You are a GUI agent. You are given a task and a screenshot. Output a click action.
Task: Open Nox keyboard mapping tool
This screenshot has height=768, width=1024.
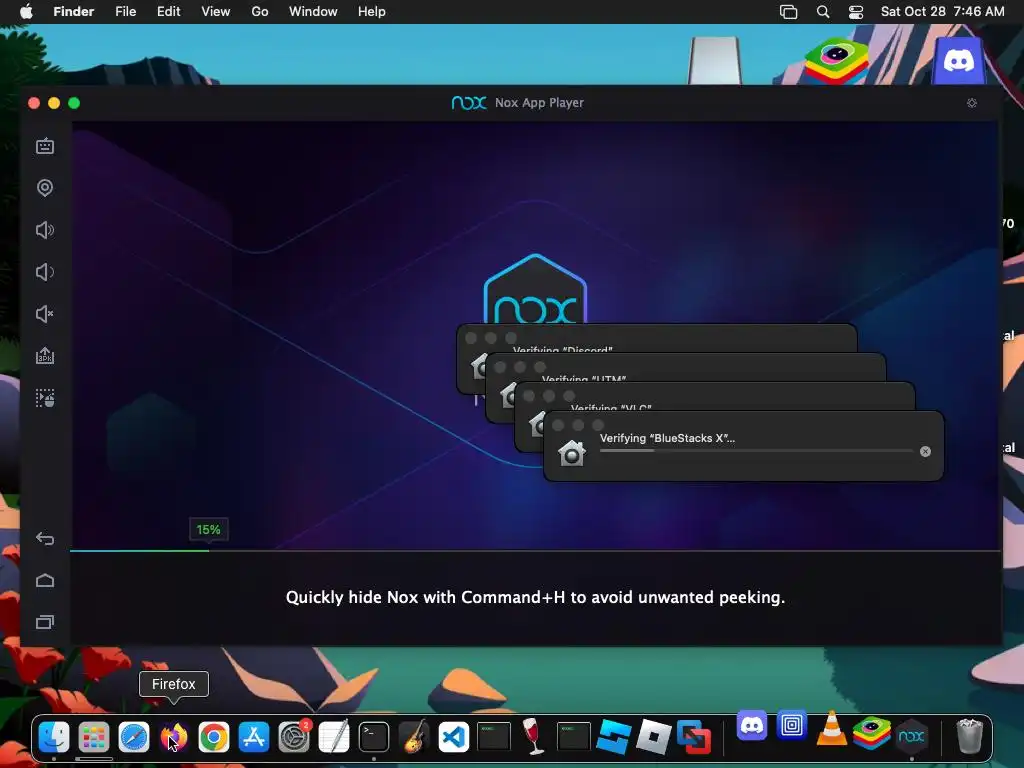pyautogui.click(x=45, y=146)
